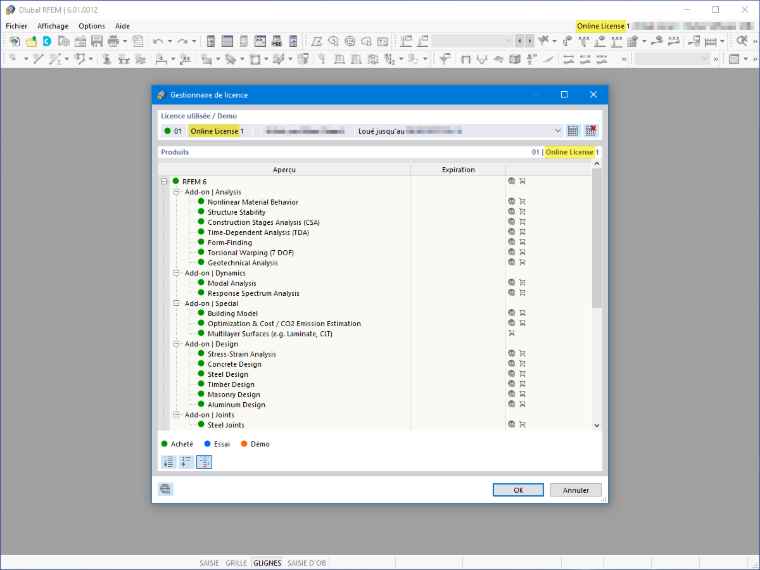The image size is (760, 570).
Task: Select the Masonry Design row
Action: click(x=375, y=395)
